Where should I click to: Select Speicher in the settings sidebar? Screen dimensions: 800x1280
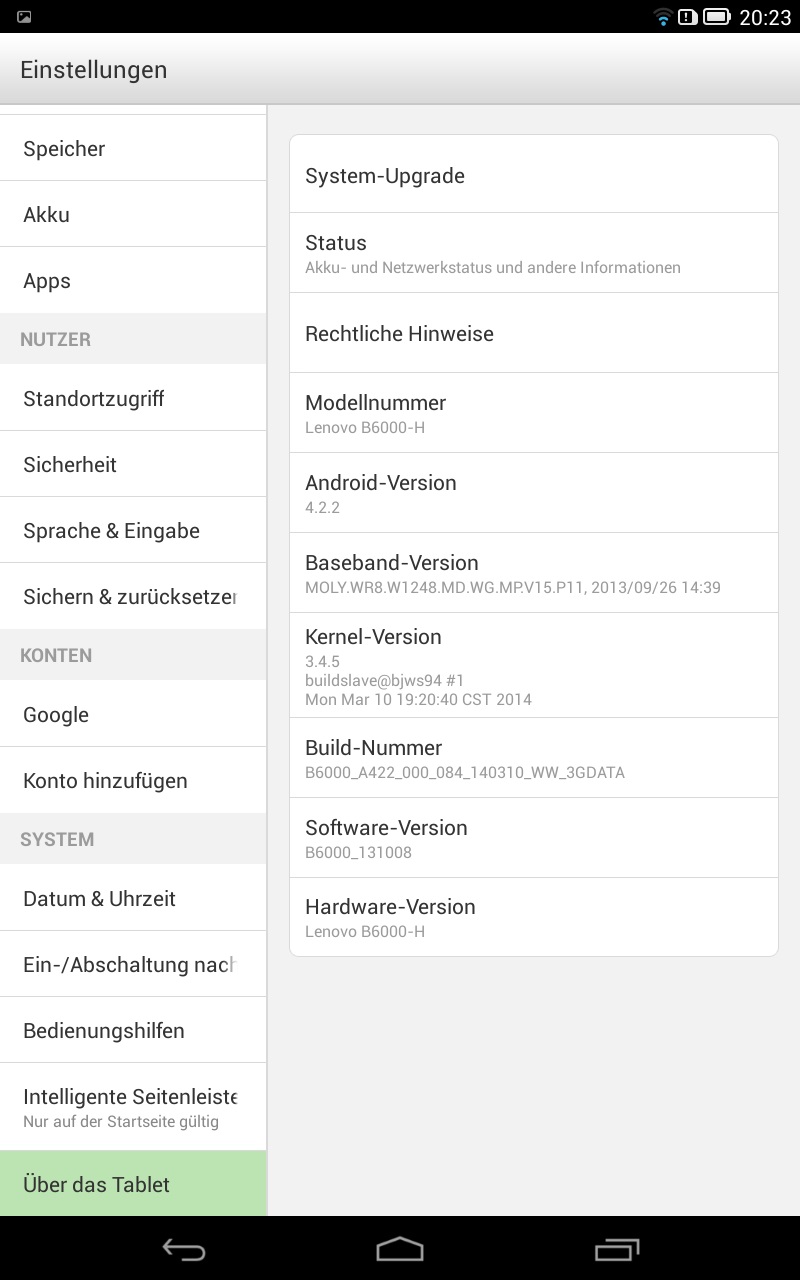(x=133, y=148)
